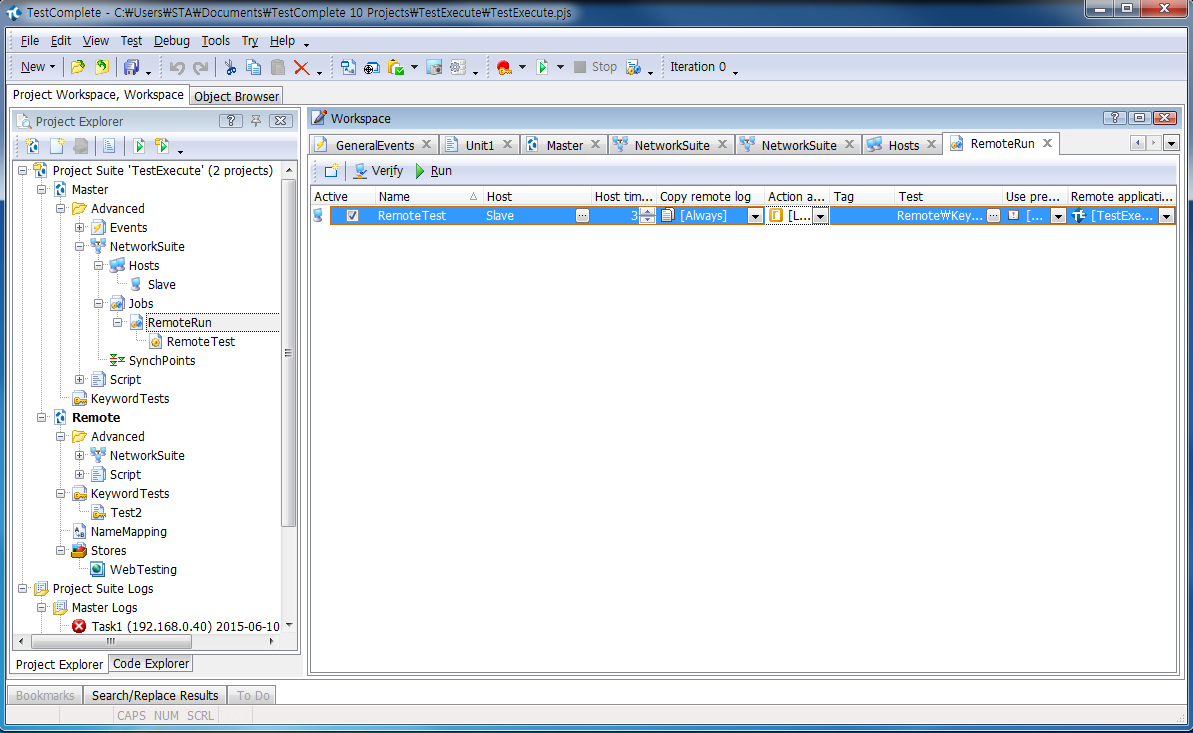Click the Run button in RemoteRun editor

coord(434,171)
